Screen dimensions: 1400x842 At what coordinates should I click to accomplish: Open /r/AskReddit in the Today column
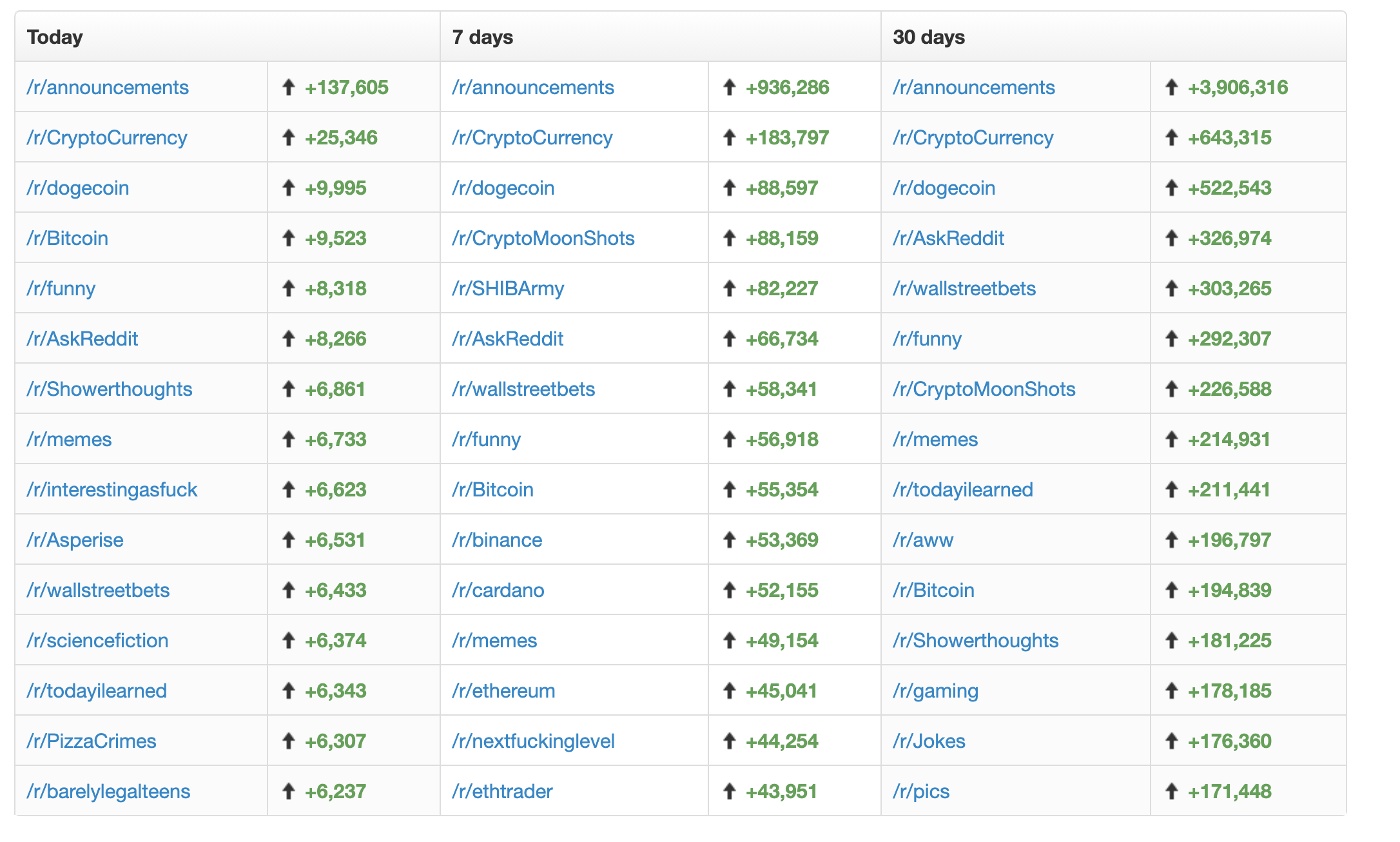[83, 338]
